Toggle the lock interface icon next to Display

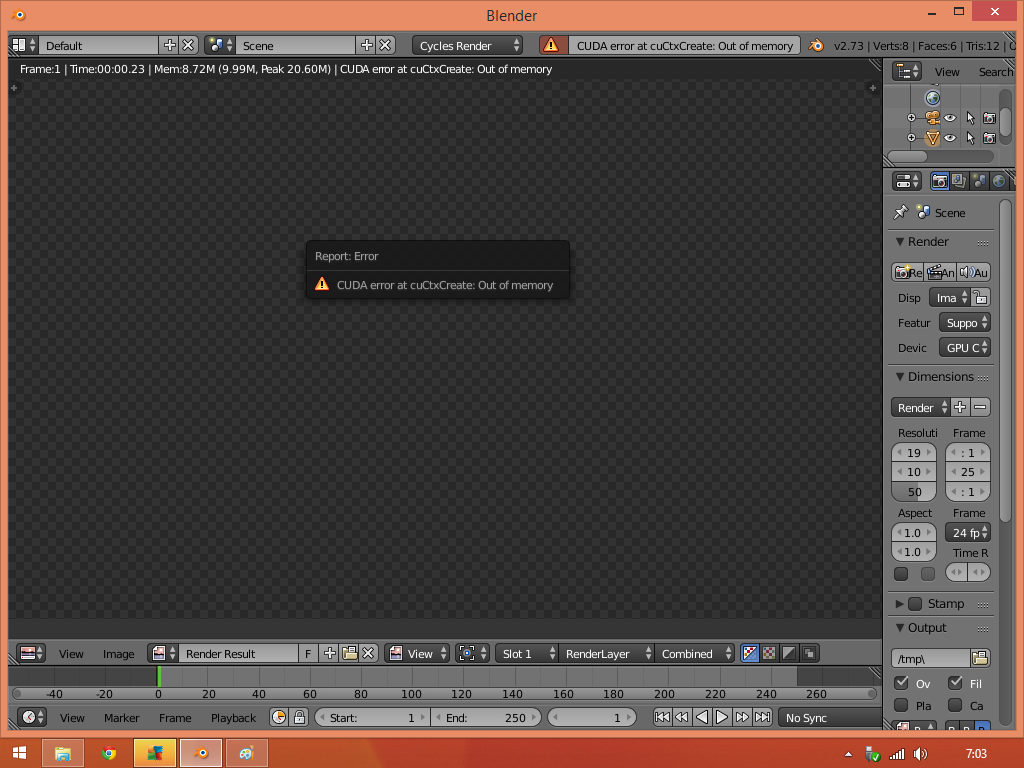click(980, 298)
